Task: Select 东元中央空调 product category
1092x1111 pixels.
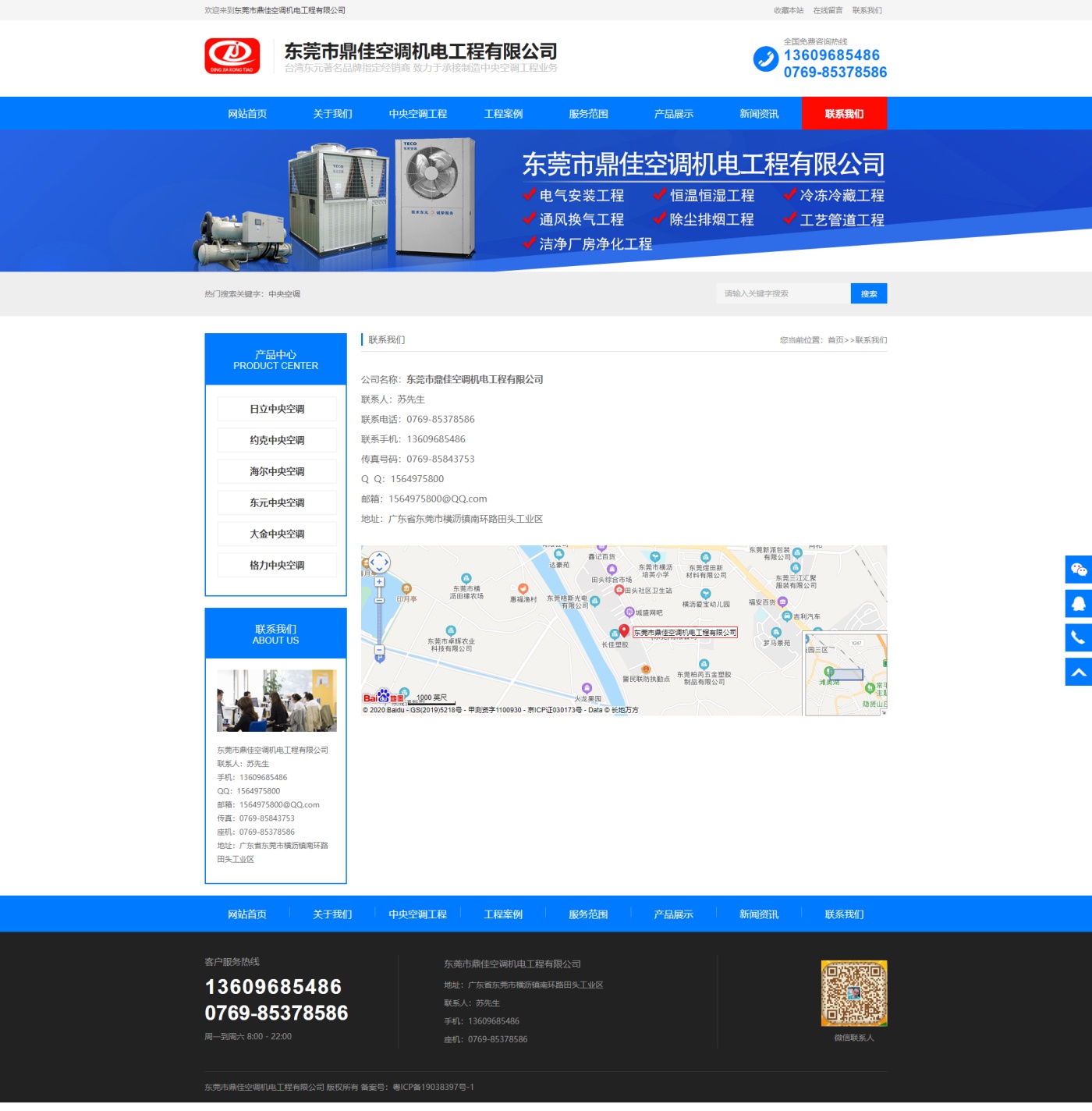Action: click(277, 502)
